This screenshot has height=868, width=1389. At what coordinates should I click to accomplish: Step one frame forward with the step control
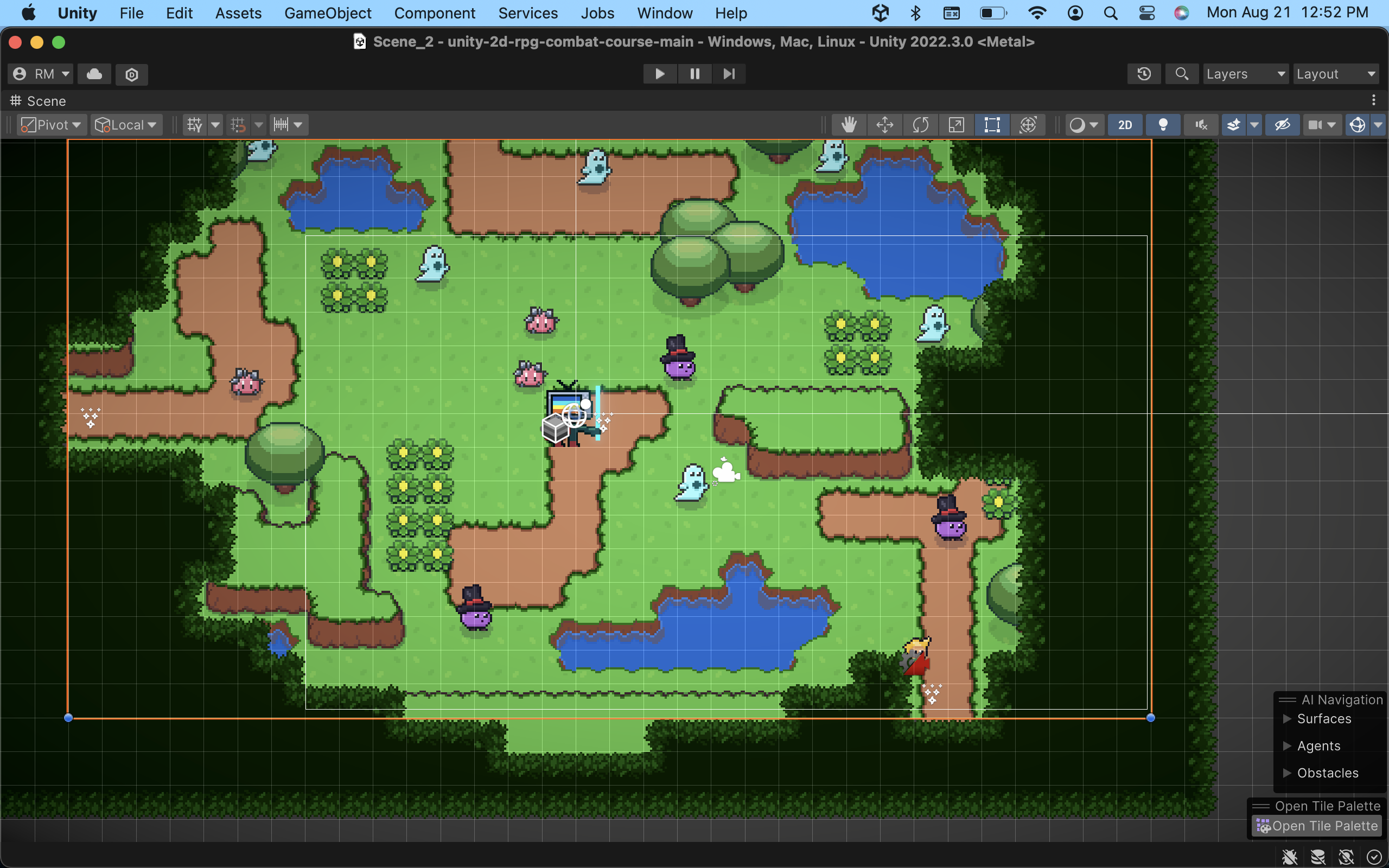click(729, 73)
